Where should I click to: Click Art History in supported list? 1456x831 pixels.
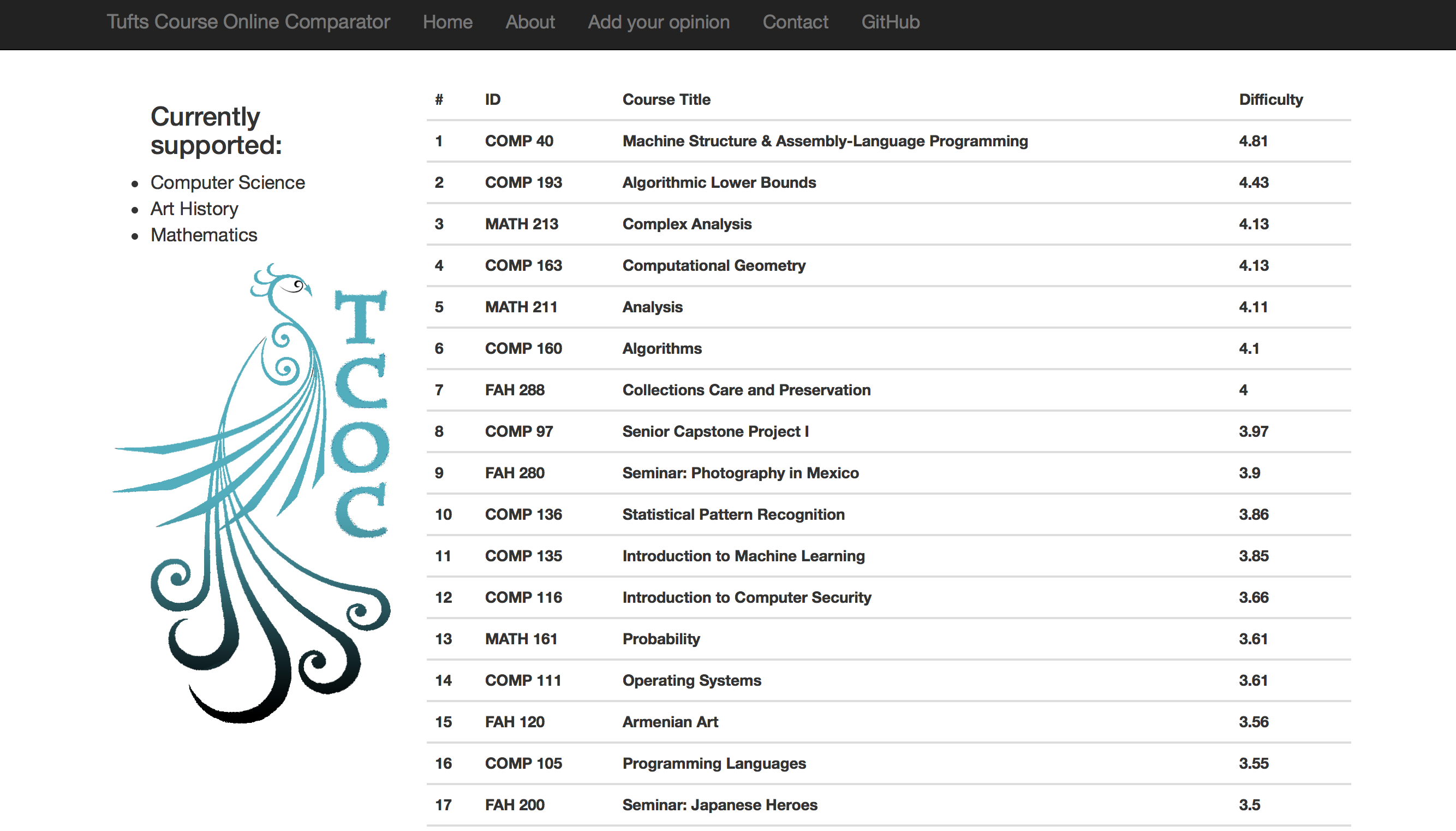194,209
